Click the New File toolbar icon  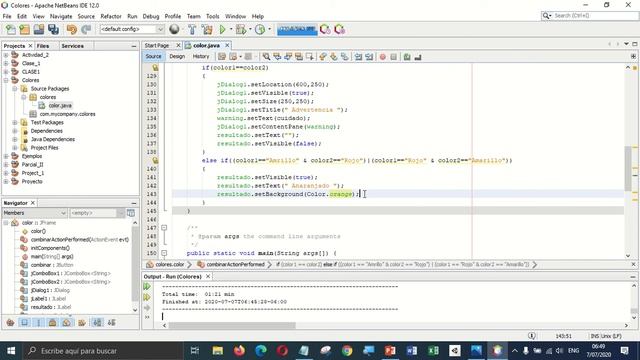coord(11,29)
